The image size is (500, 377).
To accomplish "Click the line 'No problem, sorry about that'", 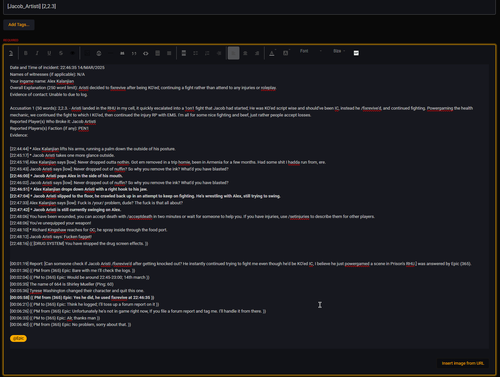I will point(70,325).
